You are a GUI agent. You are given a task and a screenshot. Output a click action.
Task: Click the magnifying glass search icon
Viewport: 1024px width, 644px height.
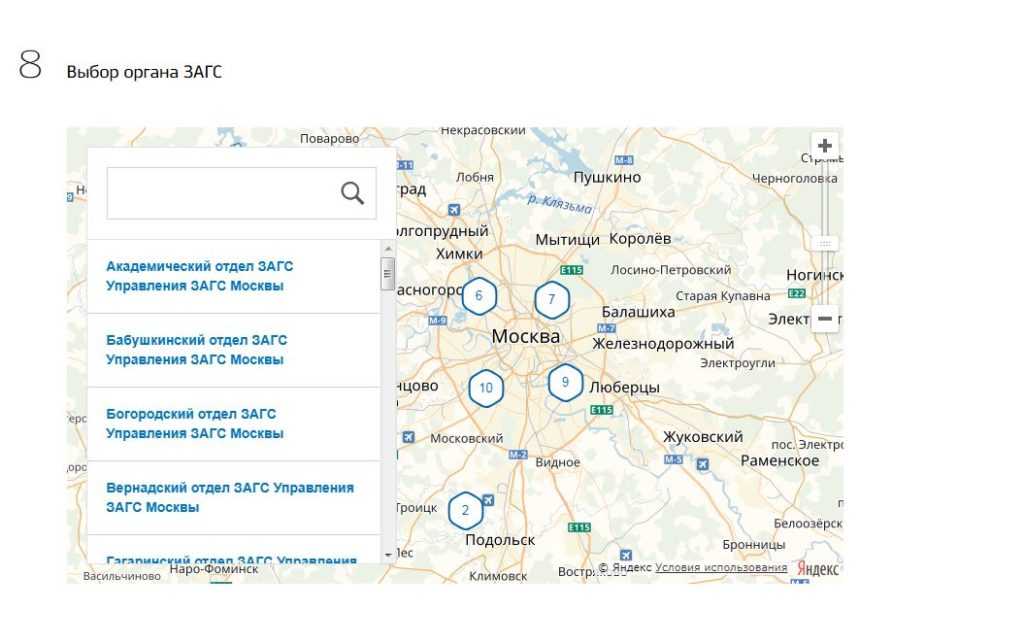tap(352, 193)
